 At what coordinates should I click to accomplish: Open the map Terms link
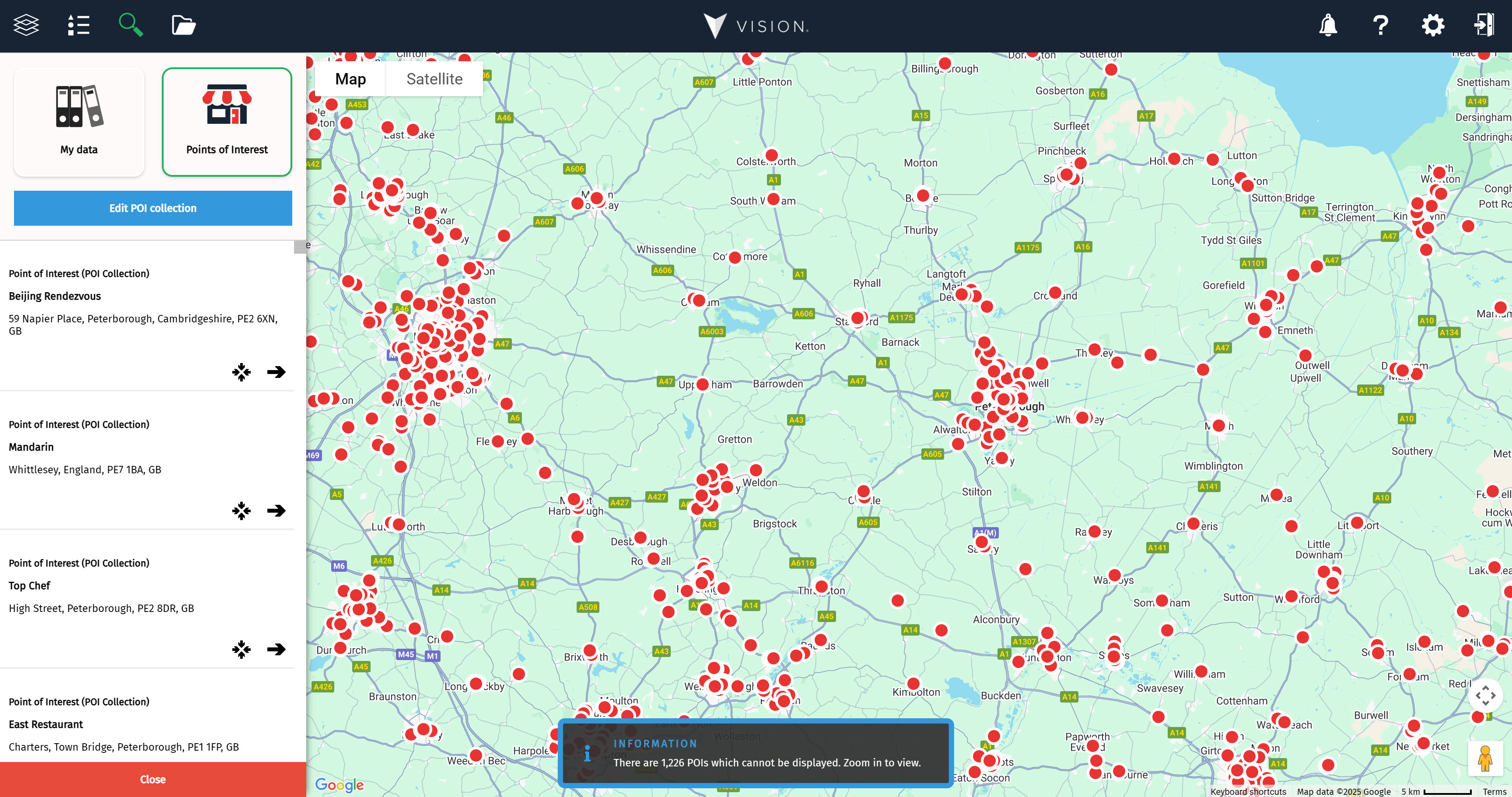click(x=1494, y=792)
